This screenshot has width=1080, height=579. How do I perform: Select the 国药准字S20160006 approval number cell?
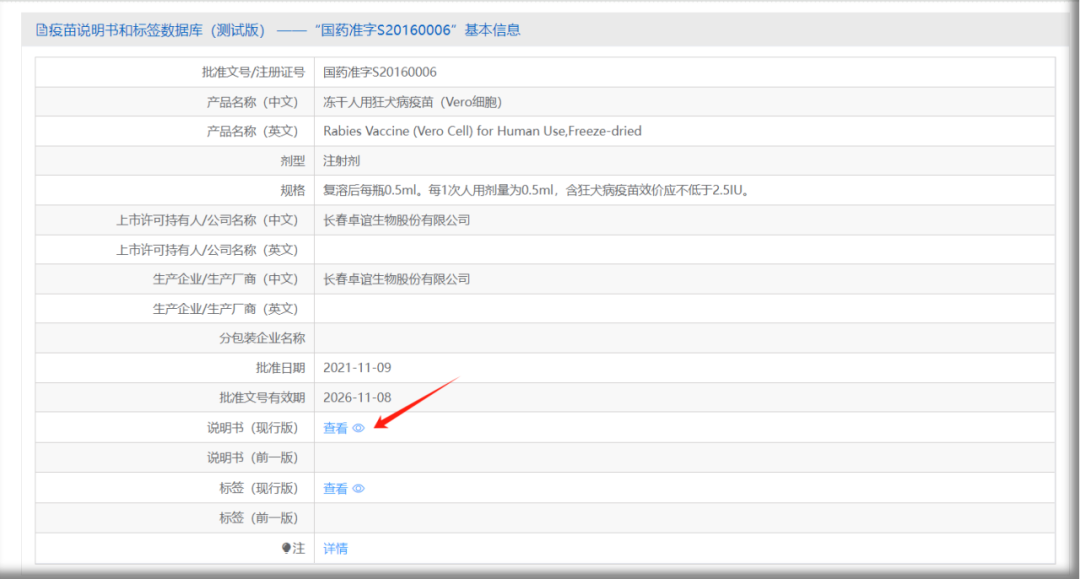pos(380,72)
